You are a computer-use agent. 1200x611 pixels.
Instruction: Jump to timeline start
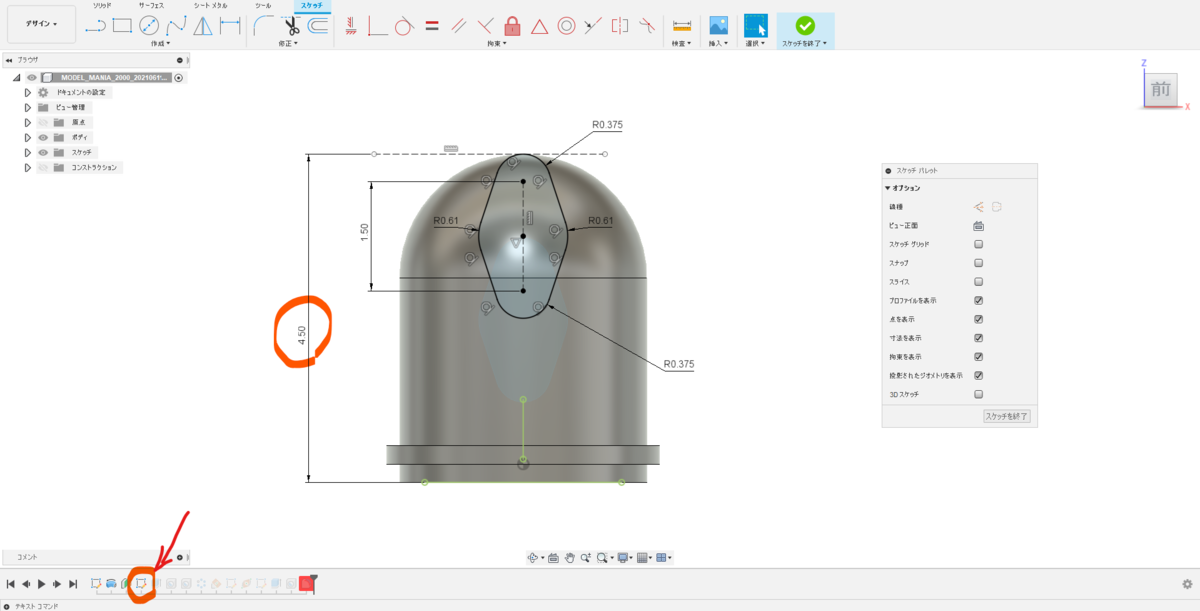pyautogui.click(x=11, y=583)
